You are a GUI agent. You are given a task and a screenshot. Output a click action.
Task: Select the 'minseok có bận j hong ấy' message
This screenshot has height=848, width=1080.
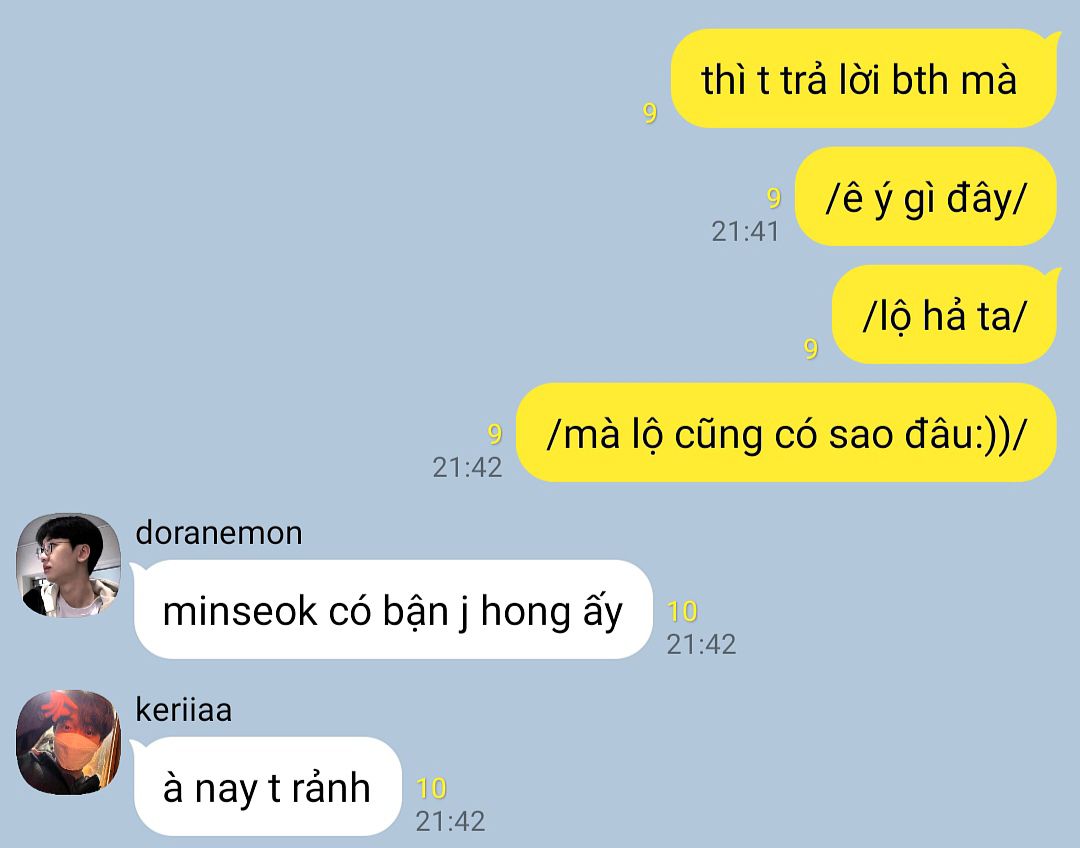[393, 610]
